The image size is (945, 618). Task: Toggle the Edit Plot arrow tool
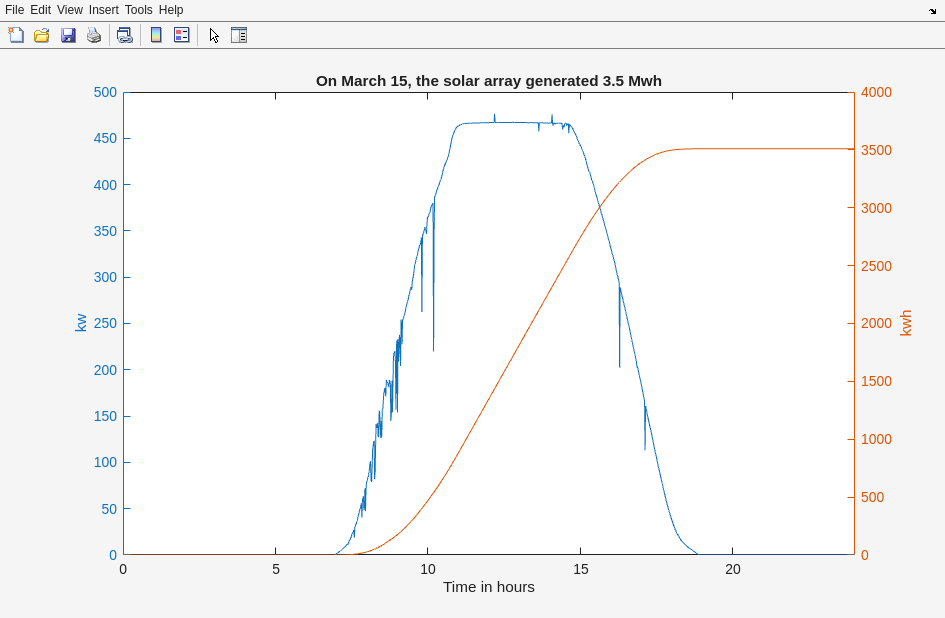(x=214, y=35)
